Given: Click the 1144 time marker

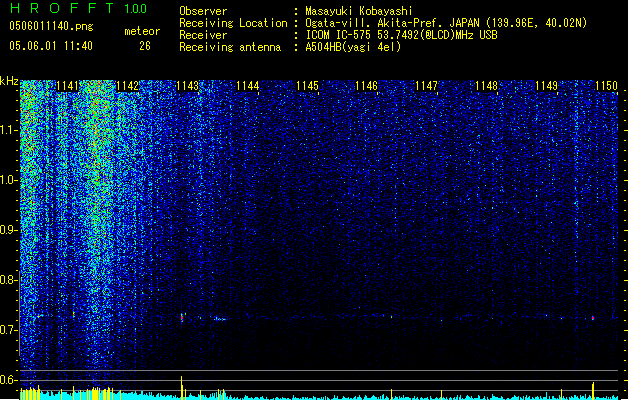Looking at the screenshot, I should 248,86.
